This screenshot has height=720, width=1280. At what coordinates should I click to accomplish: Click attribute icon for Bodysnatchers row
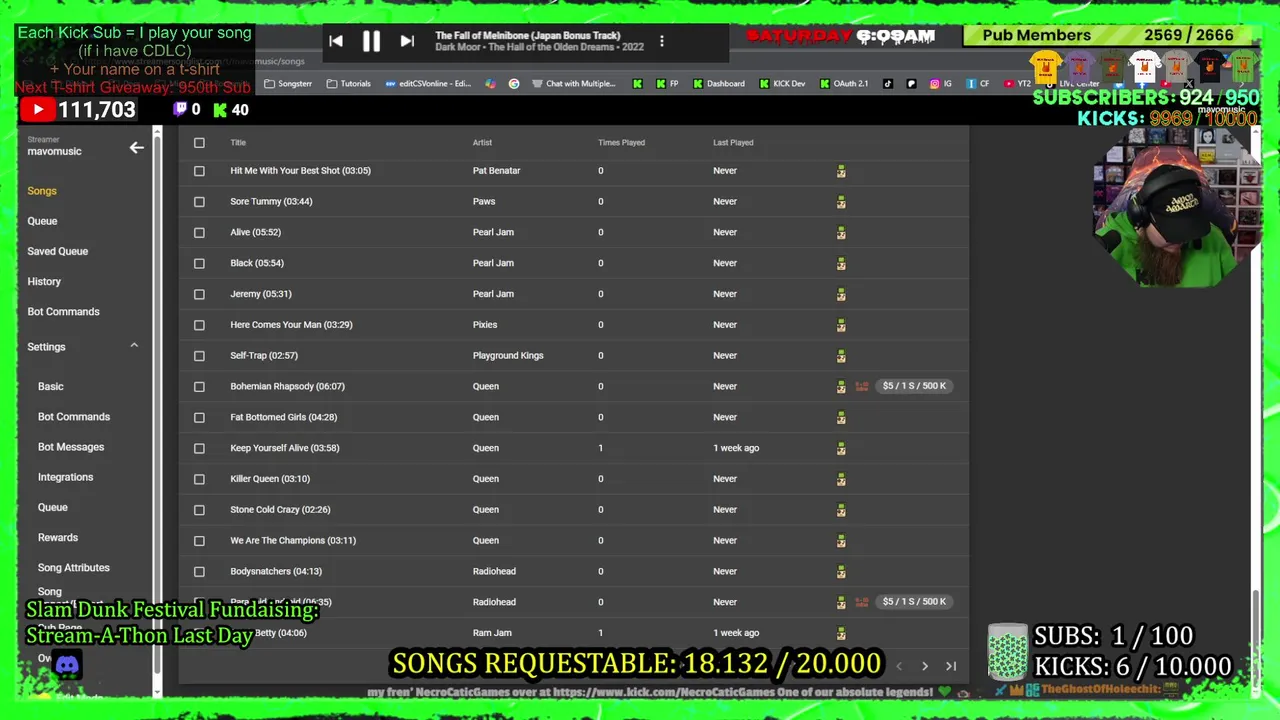(841, 572)
